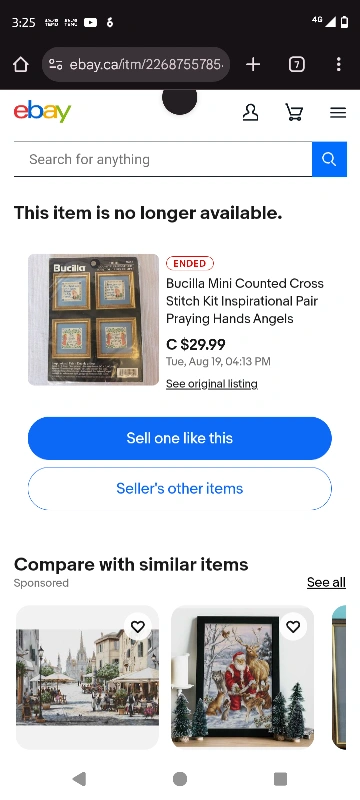Open the Bucilla cross stitch kit photo
360x800 pixels.
pyautogui.click(x=93, y=319)
